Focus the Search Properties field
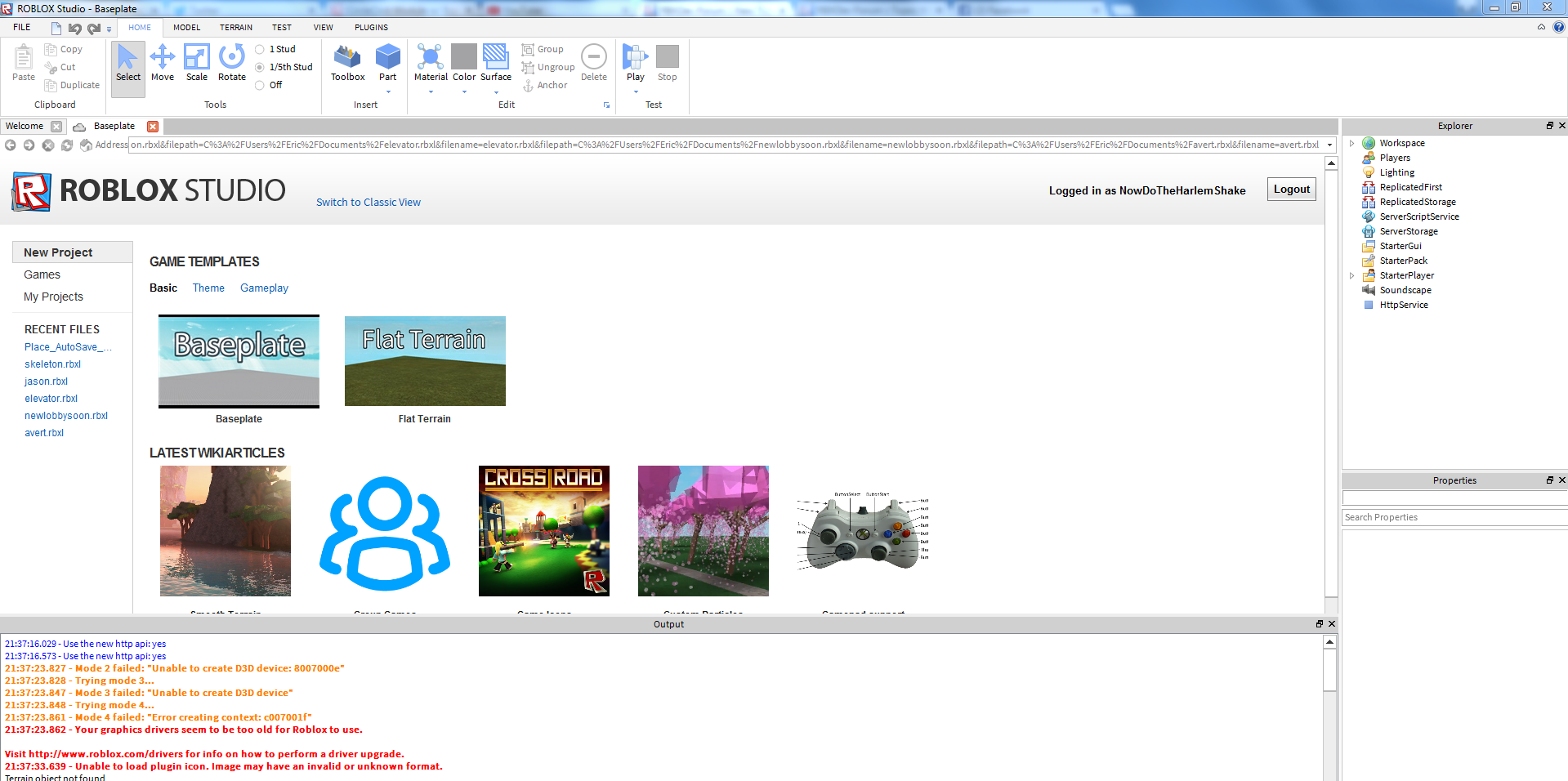The height and width of the screenshot is (781, 1568). tap(1454, 517)
